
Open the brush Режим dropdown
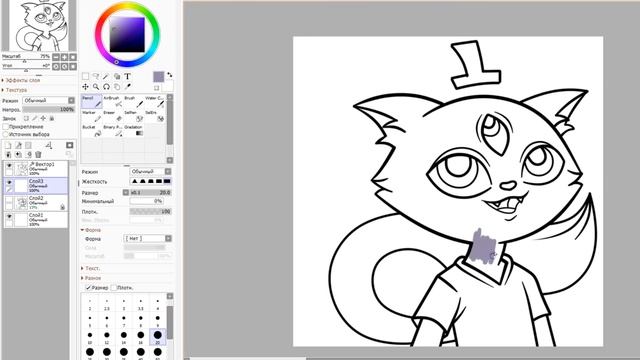click(151, 171)
